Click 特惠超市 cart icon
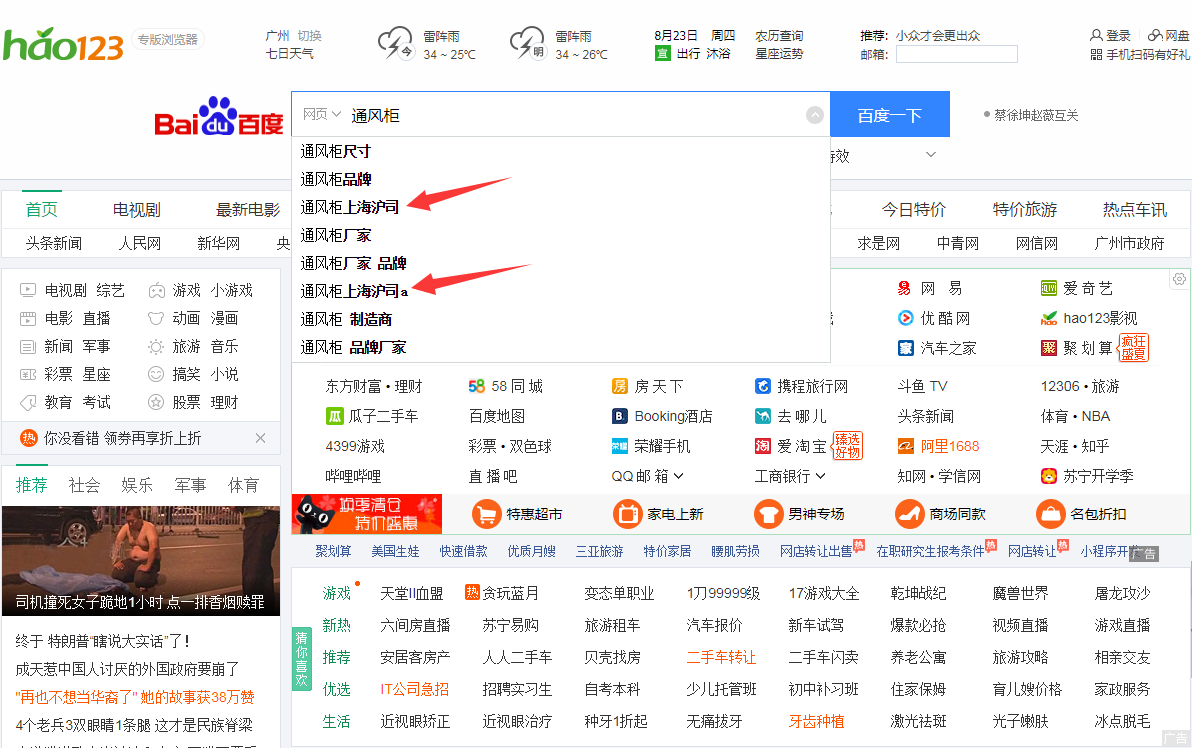This screenshot has height=748, width=1192. coord(486,514)
